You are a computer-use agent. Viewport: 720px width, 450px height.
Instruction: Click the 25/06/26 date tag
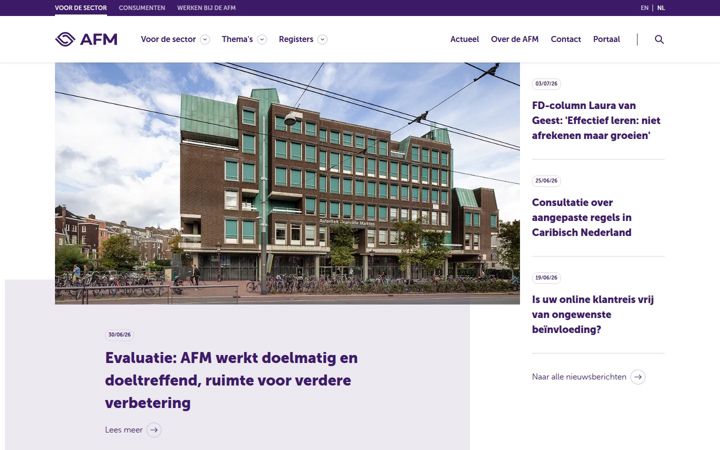click(546, 180)
